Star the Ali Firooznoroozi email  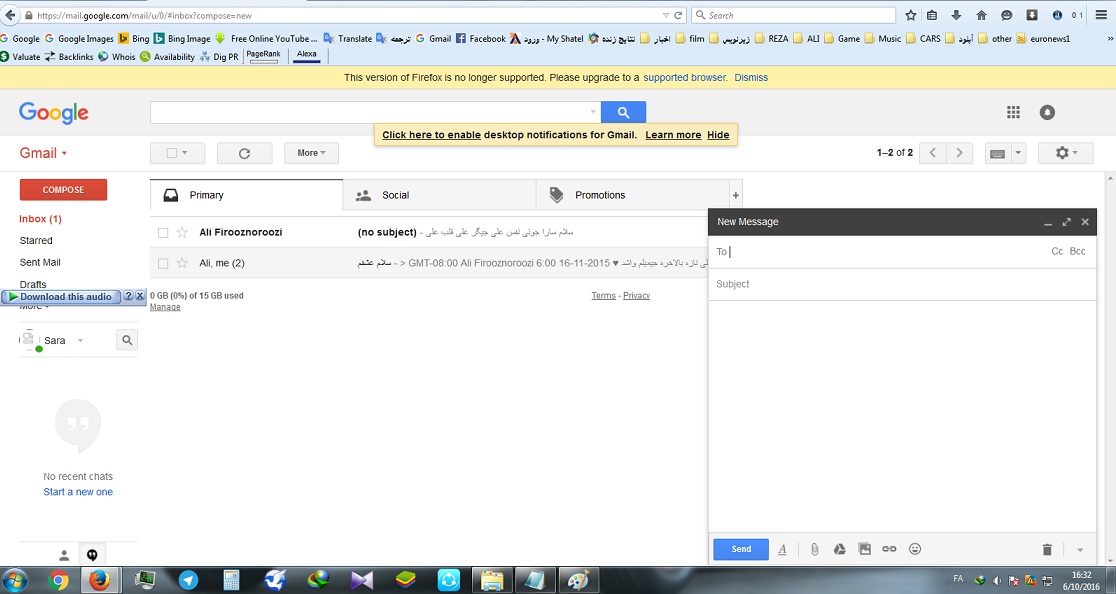pyautogui.click(x=182, y=232)
